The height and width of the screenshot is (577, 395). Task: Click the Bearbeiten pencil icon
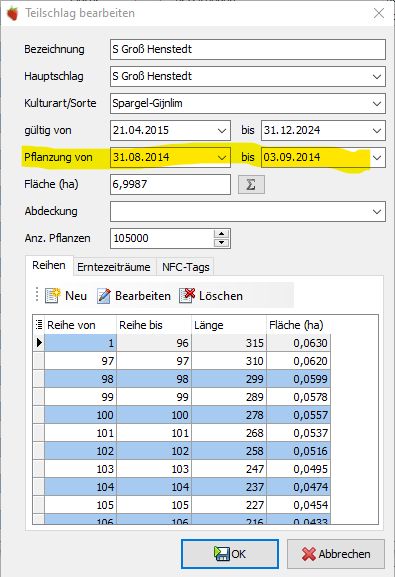(x=104, y=295)
